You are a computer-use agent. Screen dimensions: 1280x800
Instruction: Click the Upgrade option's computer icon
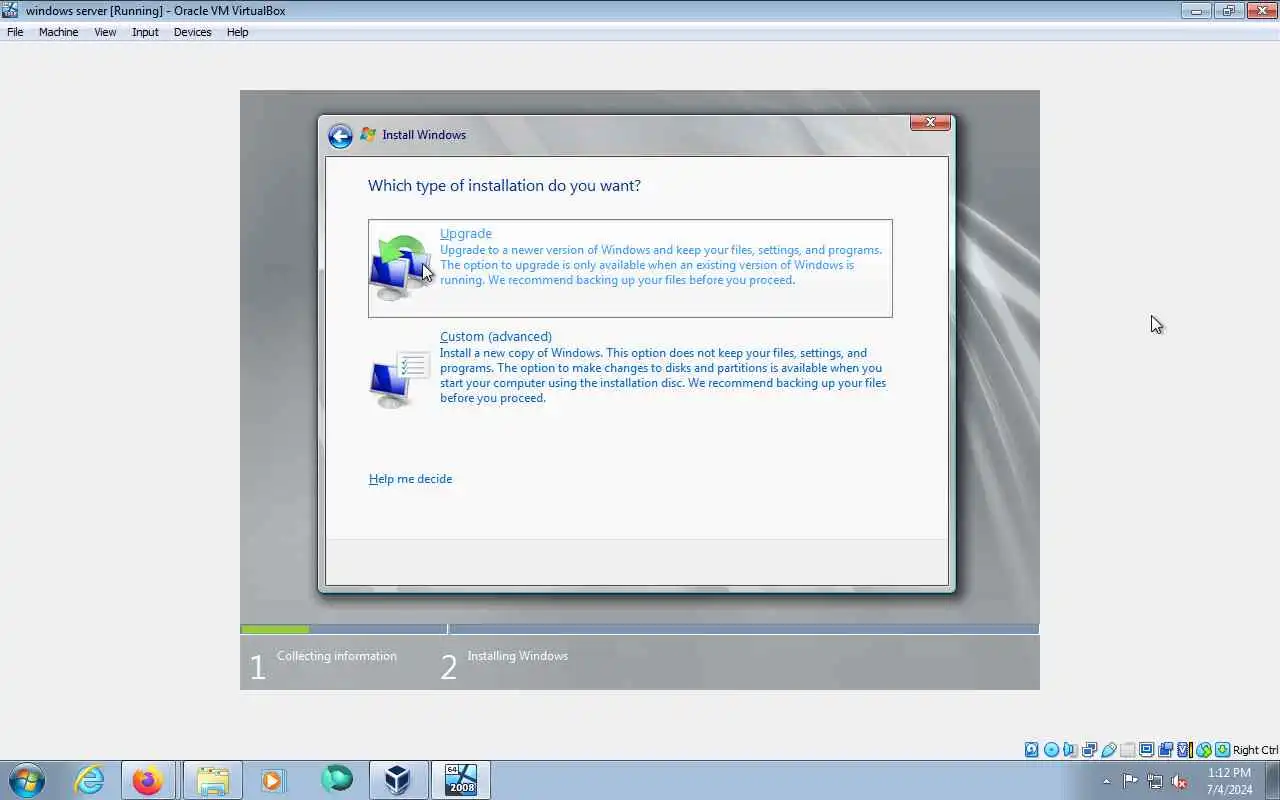[x=400, y=267]
